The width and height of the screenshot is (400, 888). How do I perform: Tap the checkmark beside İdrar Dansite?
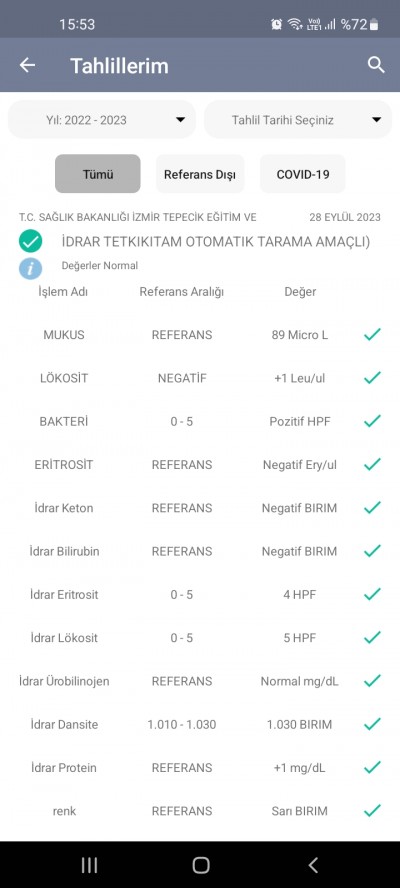click(x=372, y=724)
